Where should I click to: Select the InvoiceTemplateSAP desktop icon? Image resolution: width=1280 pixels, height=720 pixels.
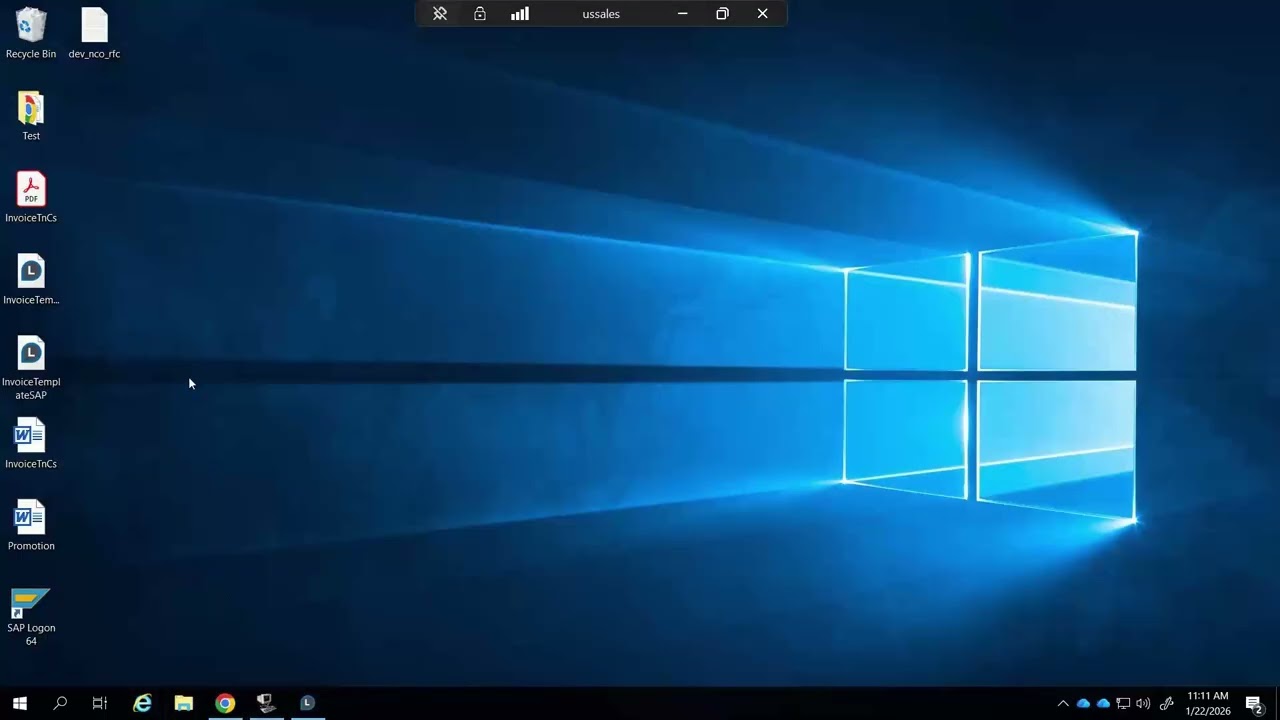pyautogui.click(x=31, y=368)
